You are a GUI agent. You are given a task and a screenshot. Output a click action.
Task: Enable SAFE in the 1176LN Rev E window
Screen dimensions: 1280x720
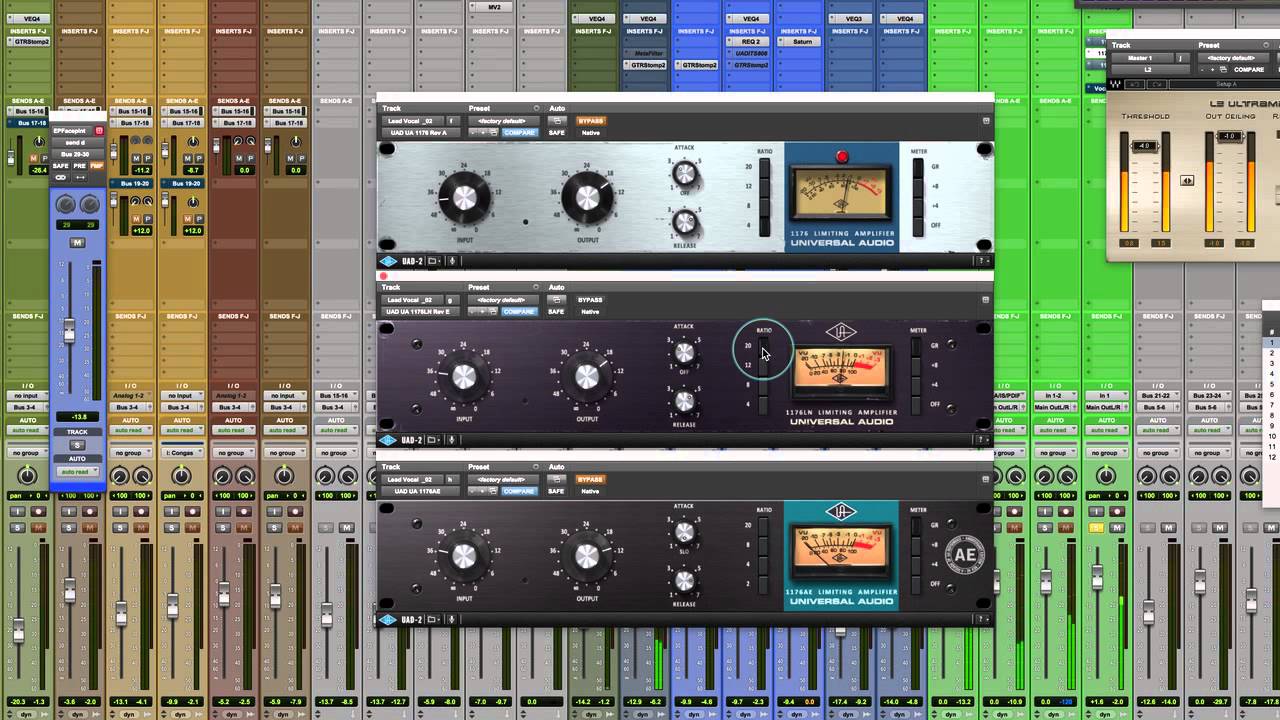(x=556, y=311)
